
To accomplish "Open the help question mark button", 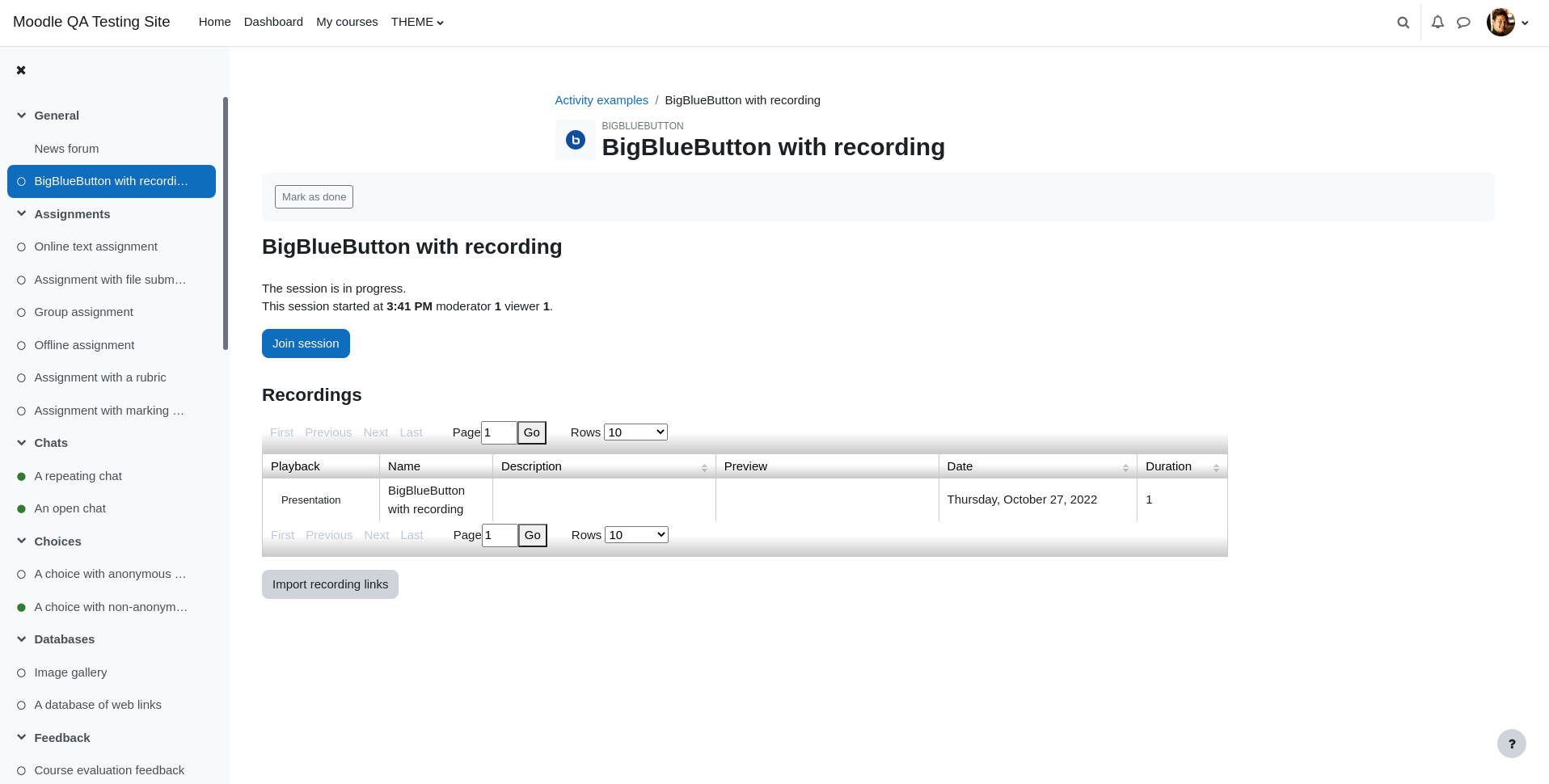I will (1512, 744).
